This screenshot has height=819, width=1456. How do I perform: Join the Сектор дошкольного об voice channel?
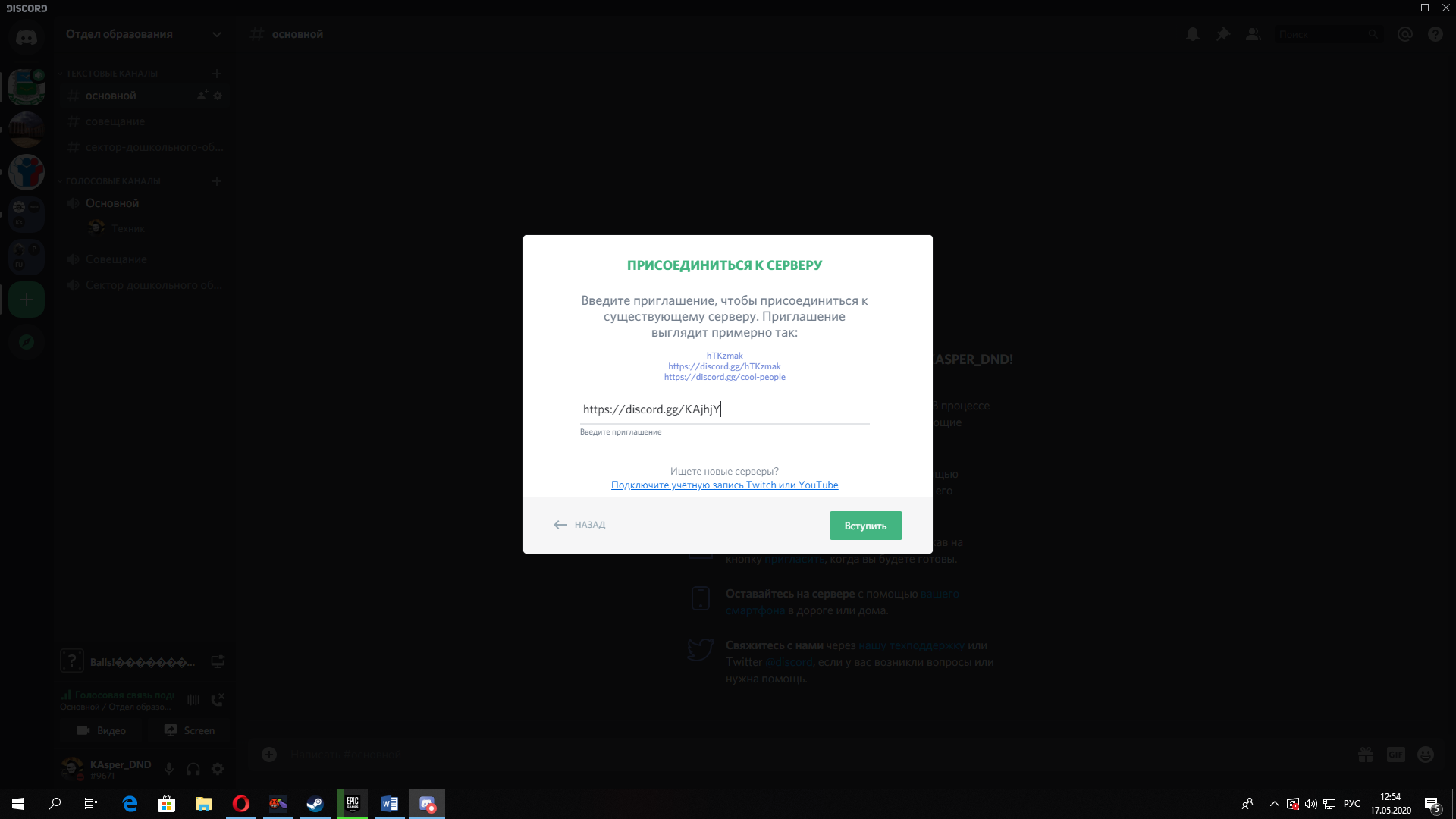(x=143, y=285)
